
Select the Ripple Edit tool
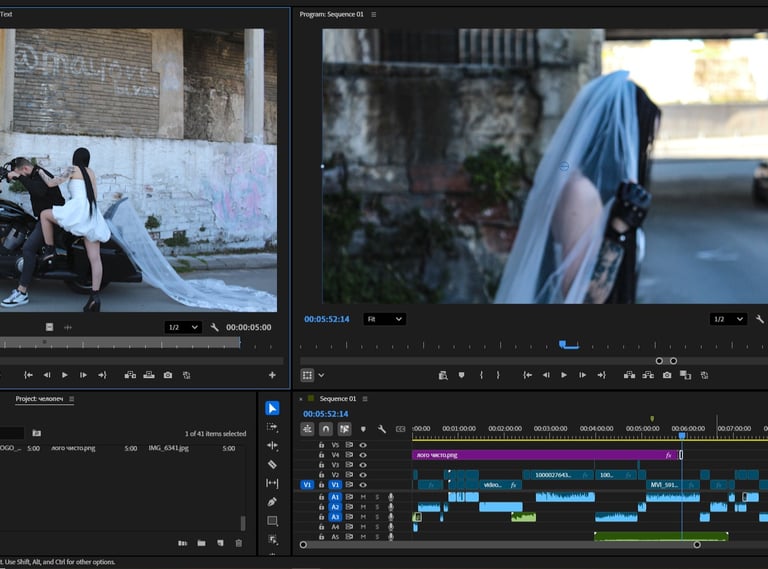click(272, 446)
